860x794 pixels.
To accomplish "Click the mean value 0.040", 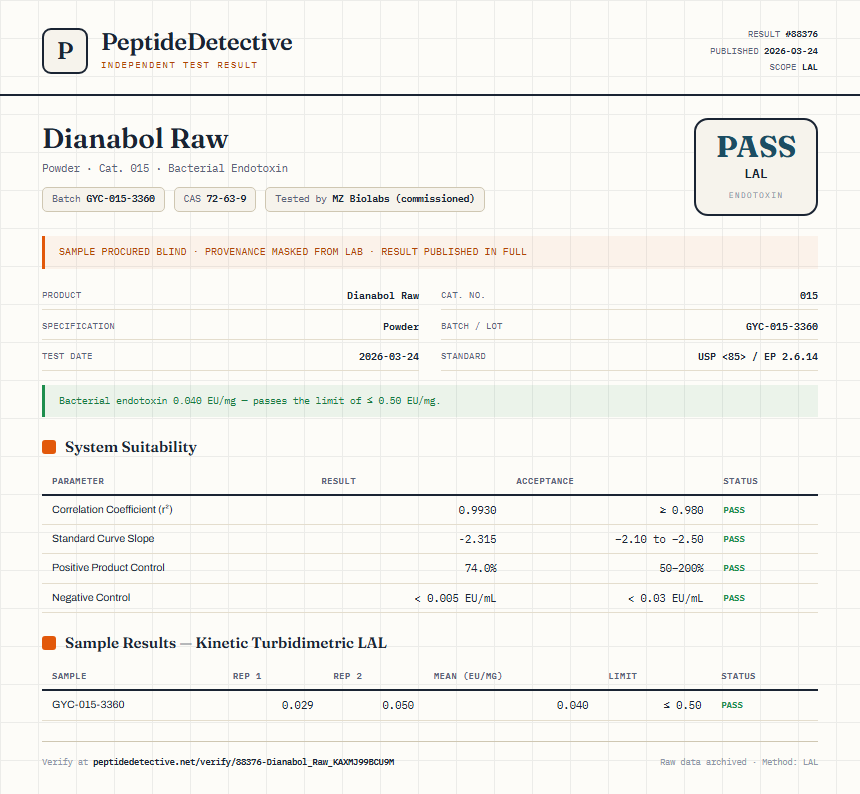I will point(572,705).
